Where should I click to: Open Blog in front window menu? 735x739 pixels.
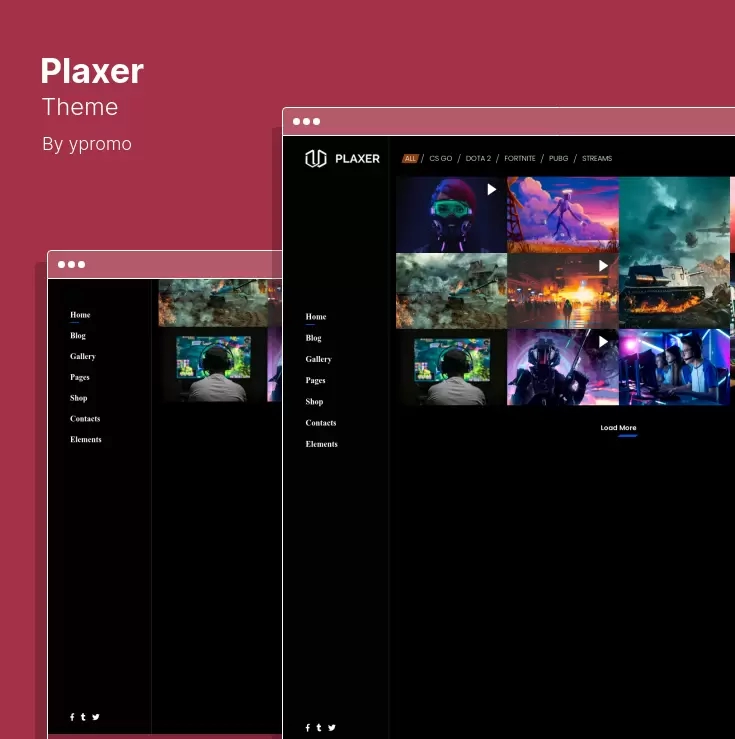point(313,338)
